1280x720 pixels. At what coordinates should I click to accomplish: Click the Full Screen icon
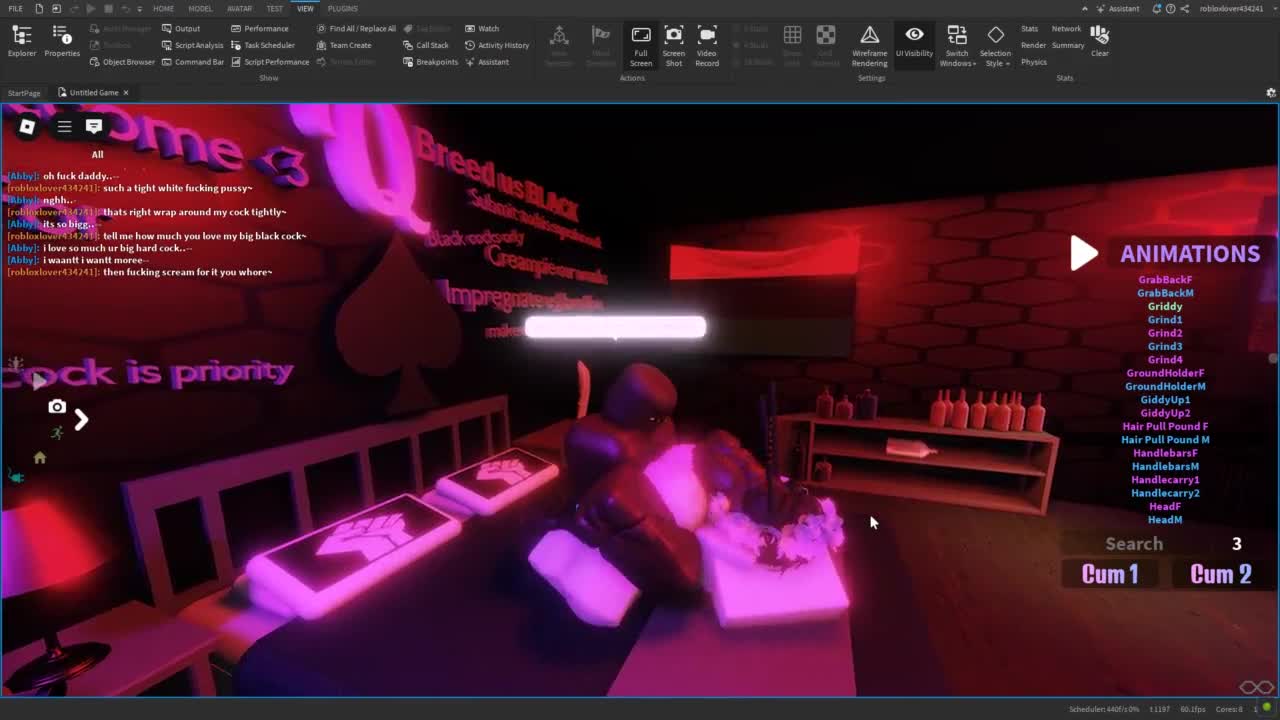pyautogui.click(x=641, y=45)
